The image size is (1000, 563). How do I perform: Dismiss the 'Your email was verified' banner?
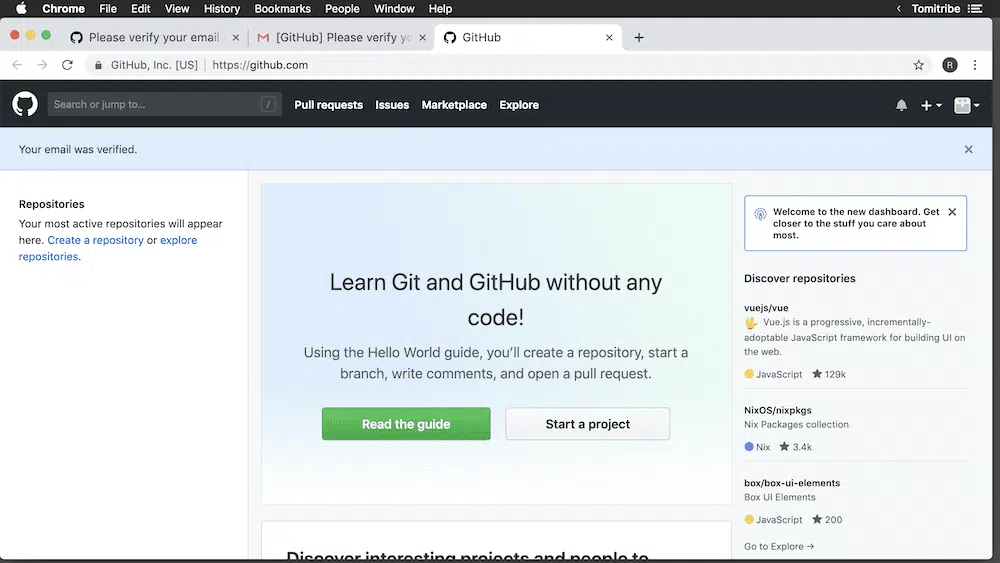(x=968, y=149)
